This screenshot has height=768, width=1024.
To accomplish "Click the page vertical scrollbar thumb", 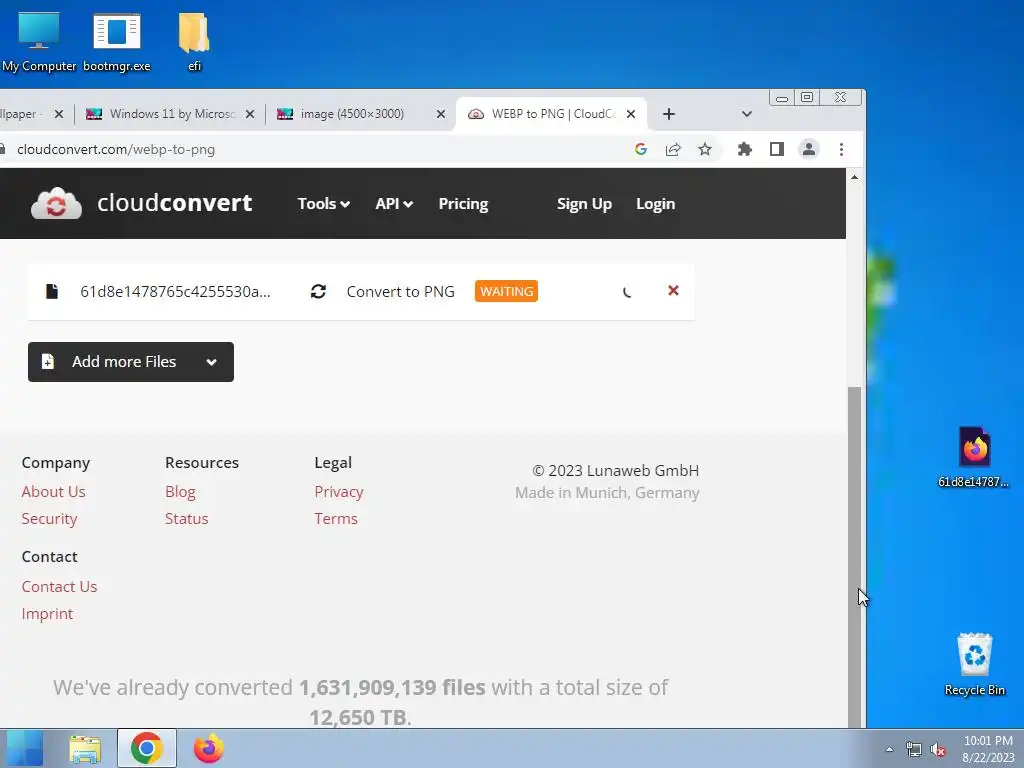I will click(854, 556).
